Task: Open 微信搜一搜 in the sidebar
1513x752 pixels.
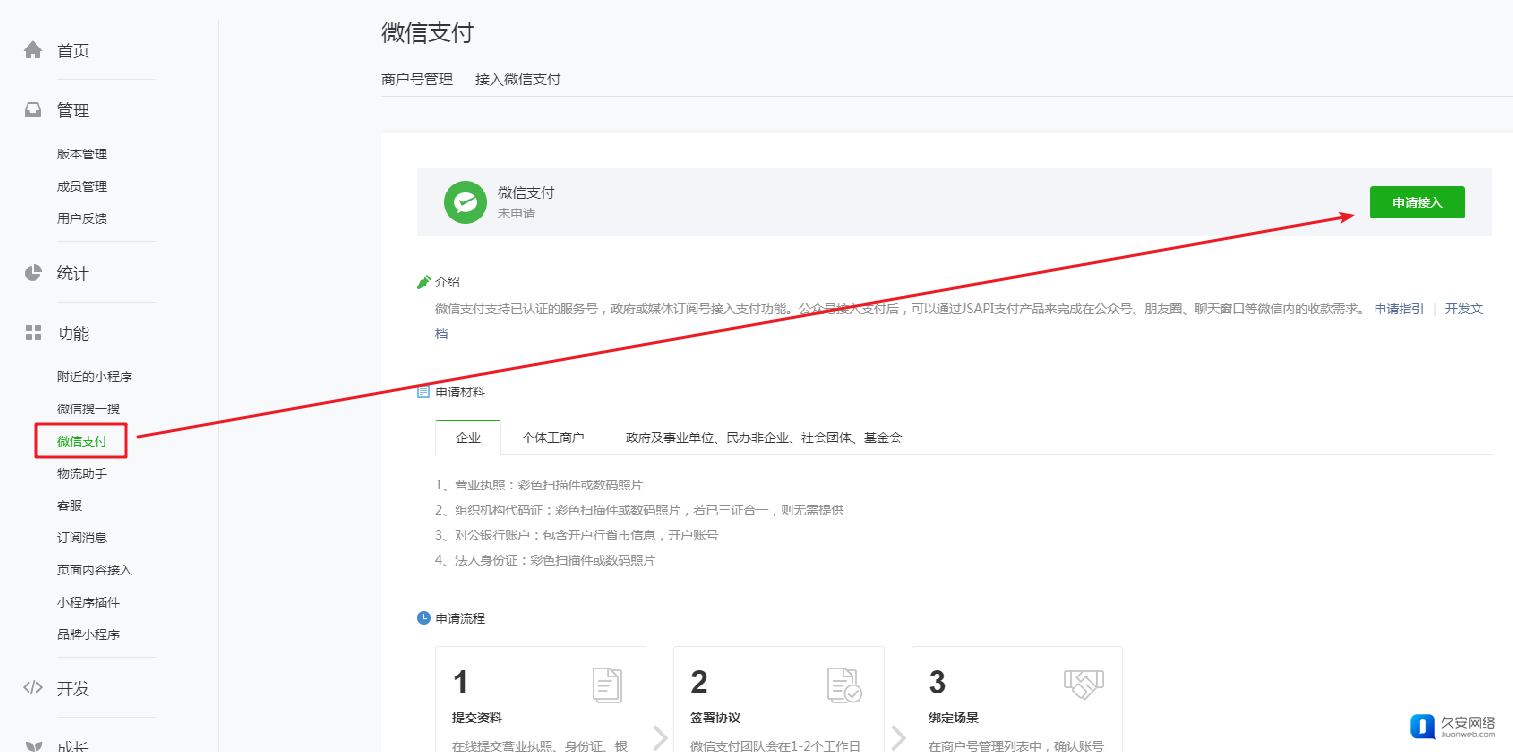Action: 88,409
